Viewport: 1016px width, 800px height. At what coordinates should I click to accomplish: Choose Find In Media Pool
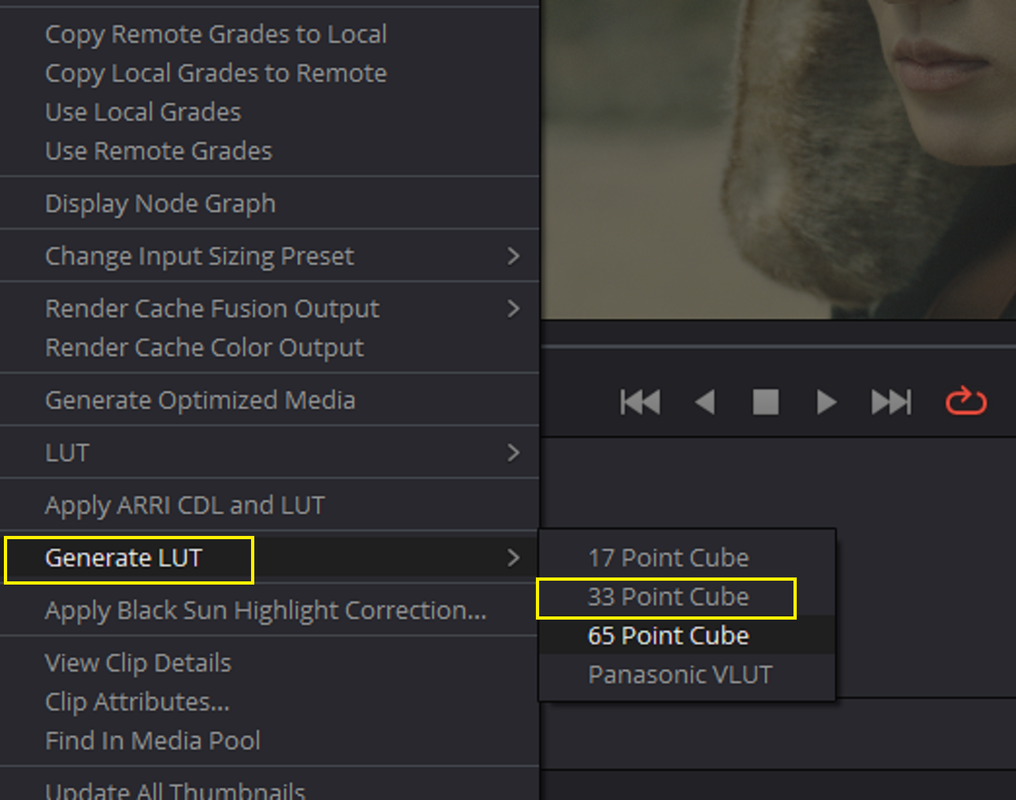pos(153,740)
